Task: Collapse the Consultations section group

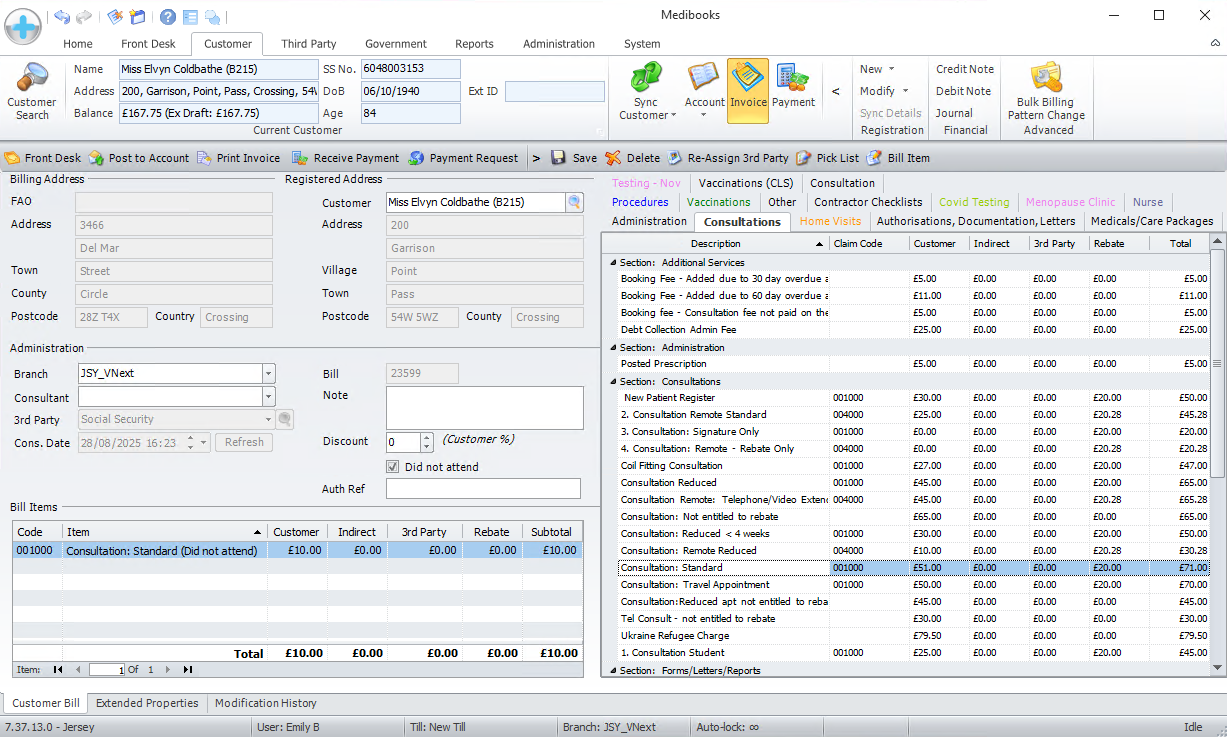Action: click(611, 381)
